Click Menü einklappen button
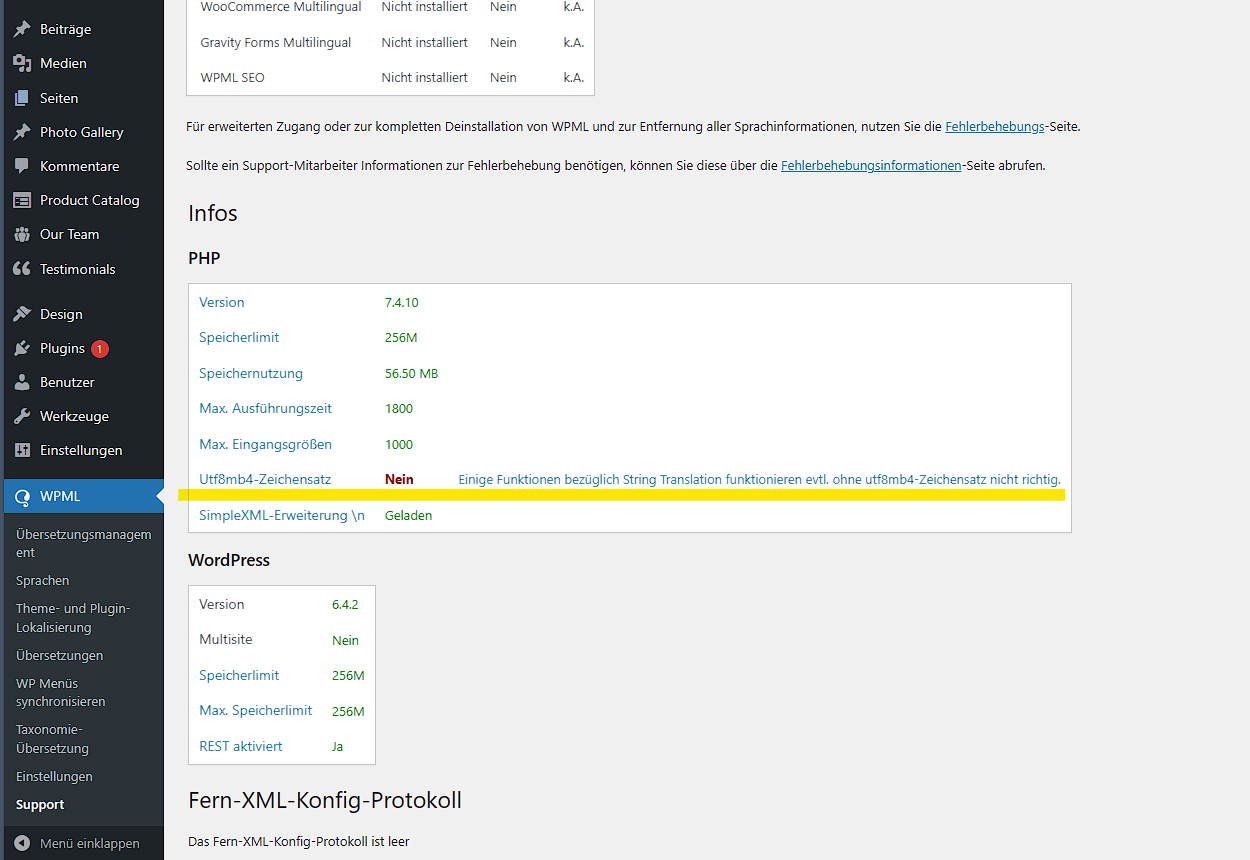This screenshot has width=1250, height=860. tap(82, 843)
